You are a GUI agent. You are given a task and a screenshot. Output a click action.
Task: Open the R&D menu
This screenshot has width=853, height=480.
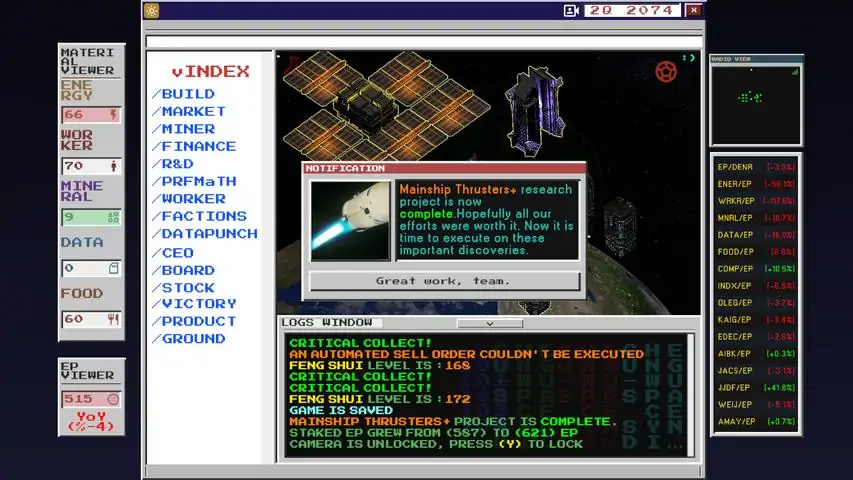173,163
